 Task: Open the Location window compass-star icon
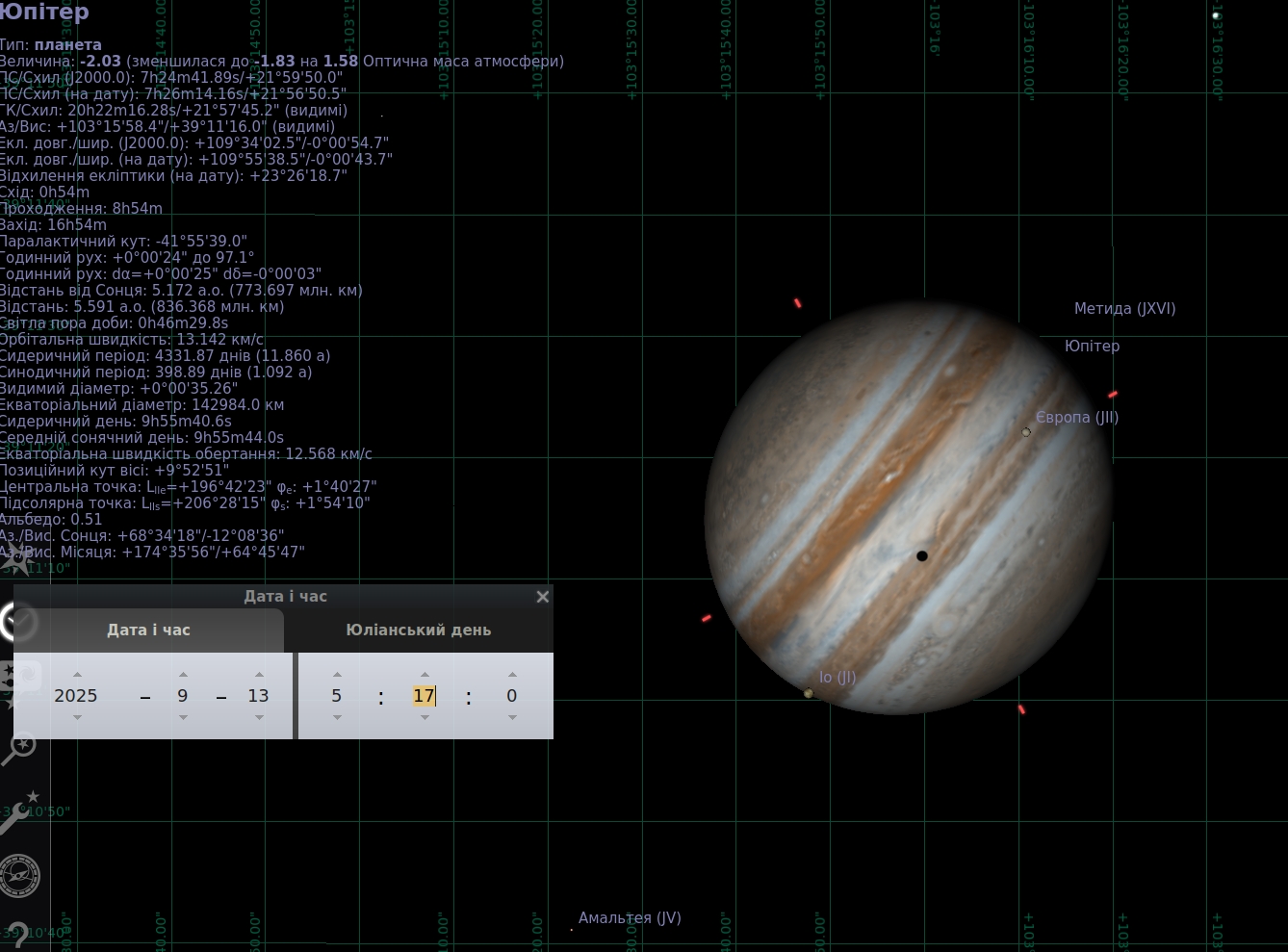coord(18,559)
